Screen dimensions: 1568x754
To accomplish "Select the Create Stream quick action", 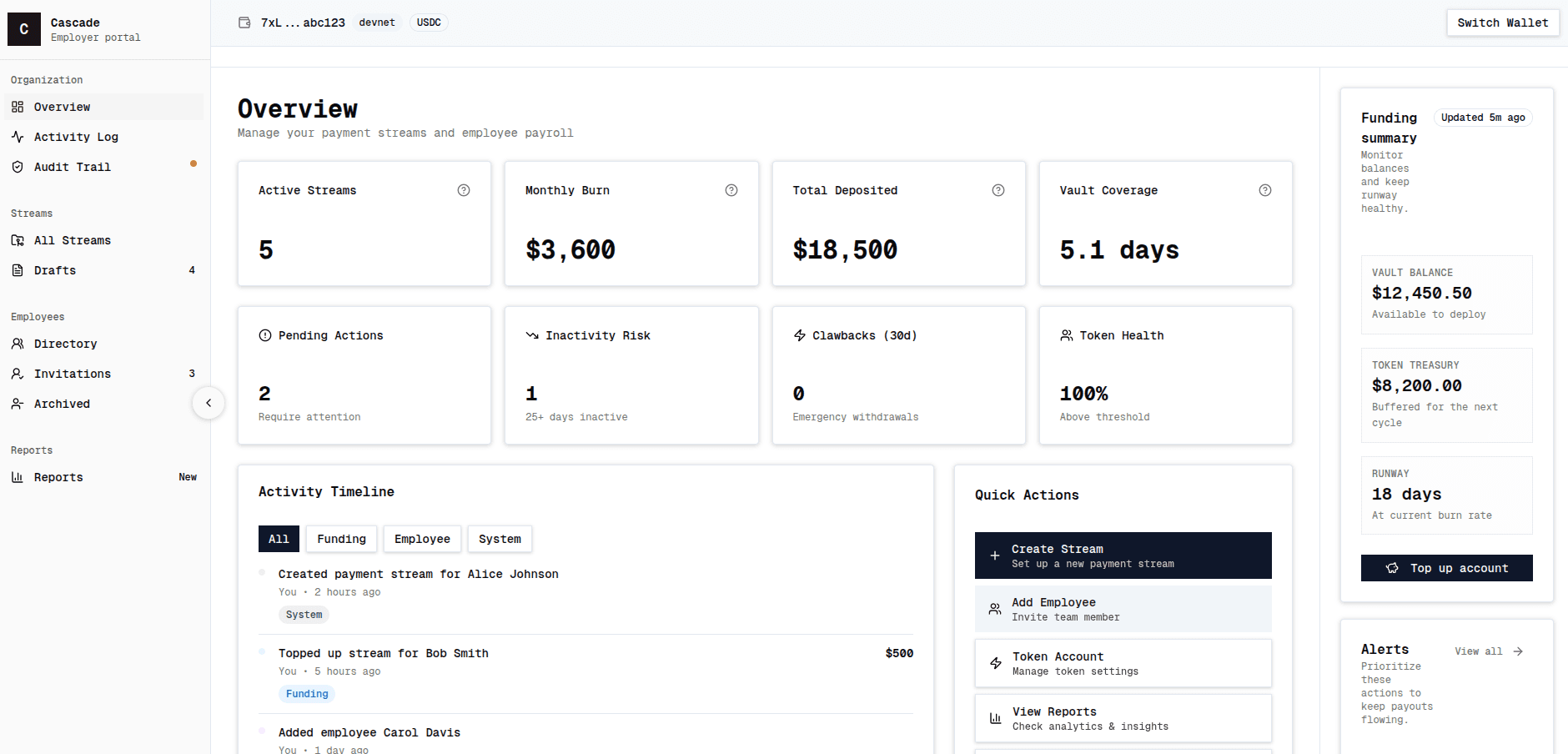I will [x=1123, y=555].
